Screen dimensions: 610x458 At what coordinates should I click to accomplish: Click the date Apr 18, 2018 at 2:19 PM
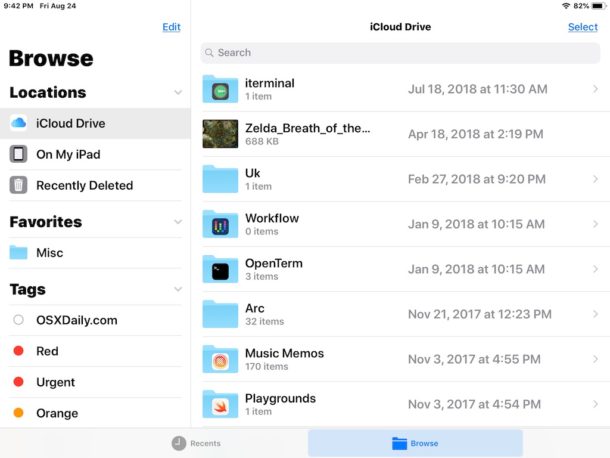coord(476,134)
